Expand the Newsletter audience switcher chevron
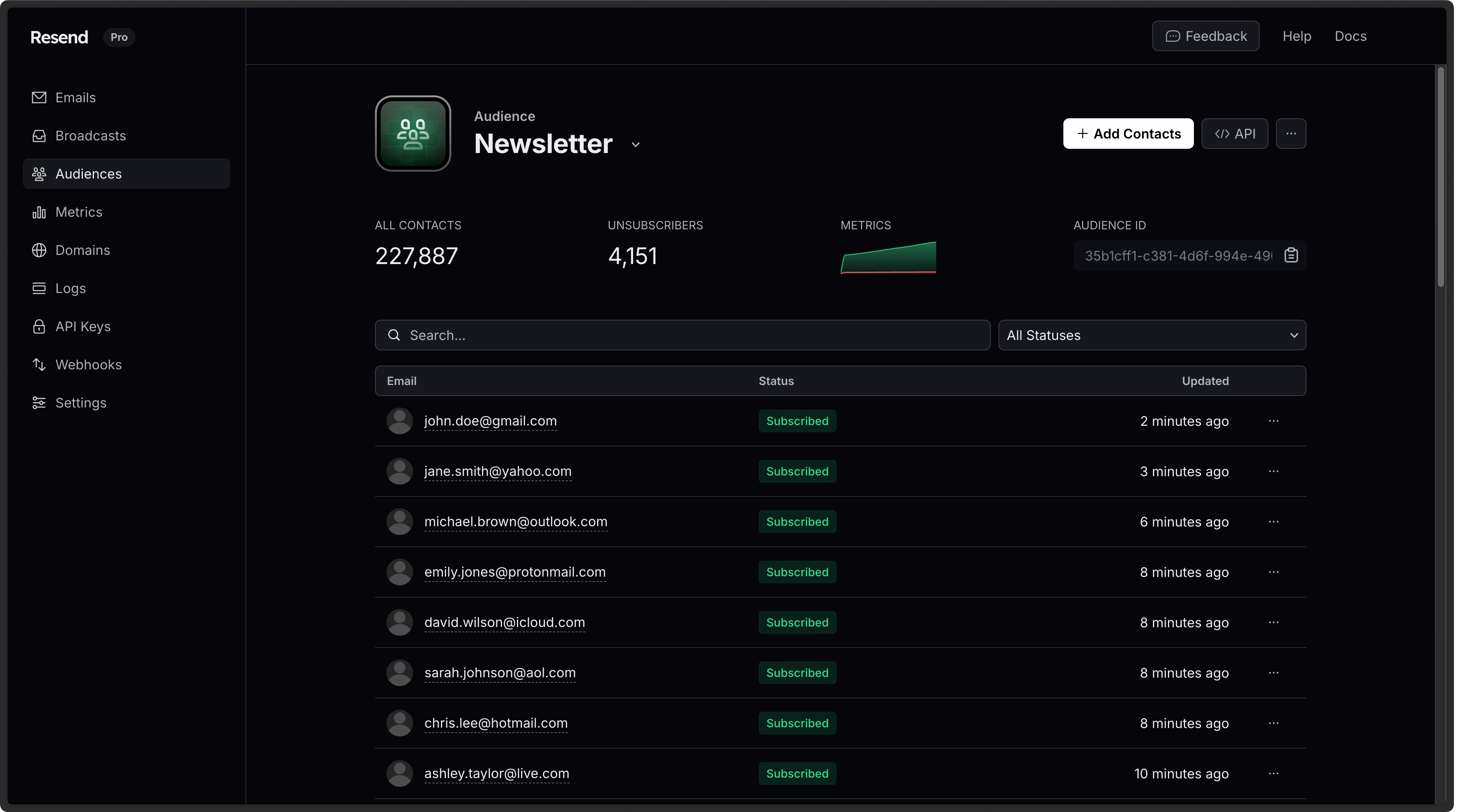The width and height of the screenshot is (1457, 812). (x=636, y=145)
